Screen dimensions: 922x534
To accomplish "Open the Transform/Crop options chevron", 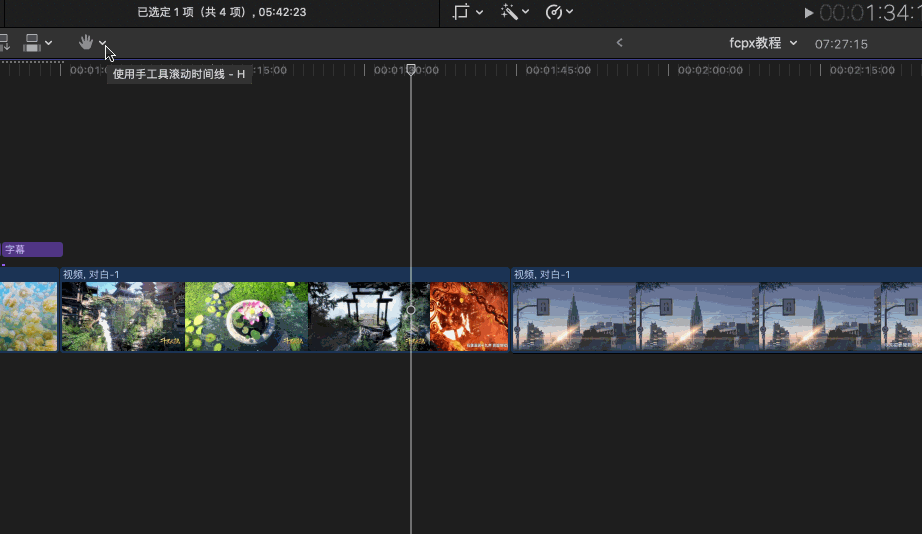I will (479, 12).
